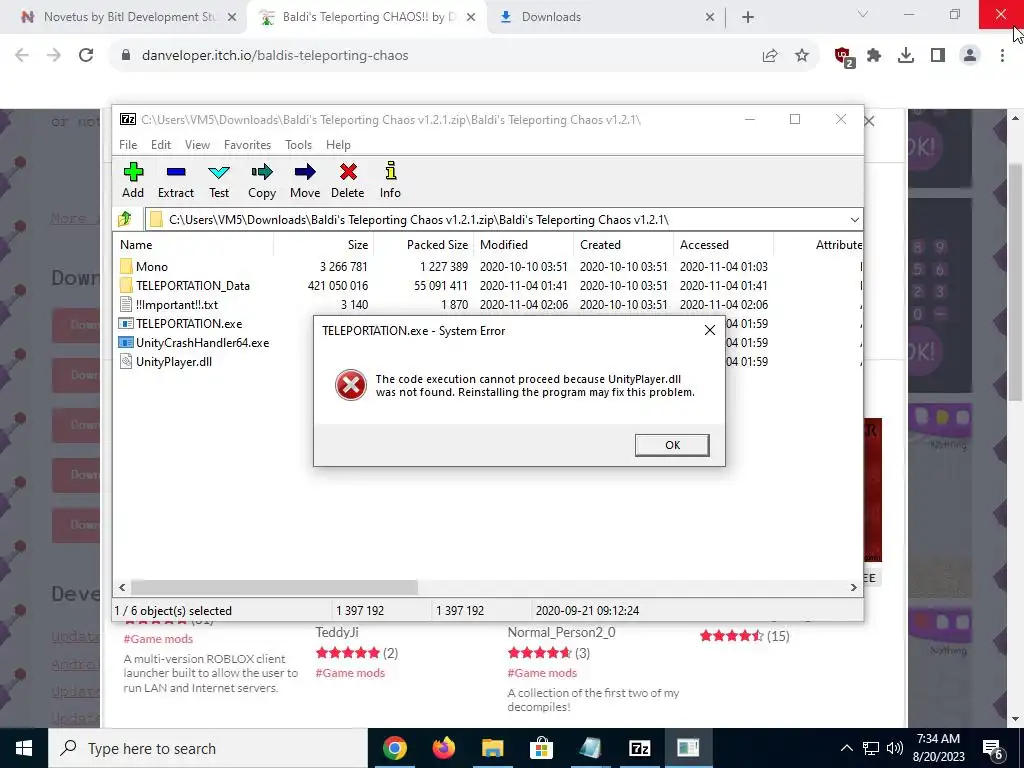Open the Chrome tab search dropdown
The image size is (1024, 768).
tap(863, 14)
